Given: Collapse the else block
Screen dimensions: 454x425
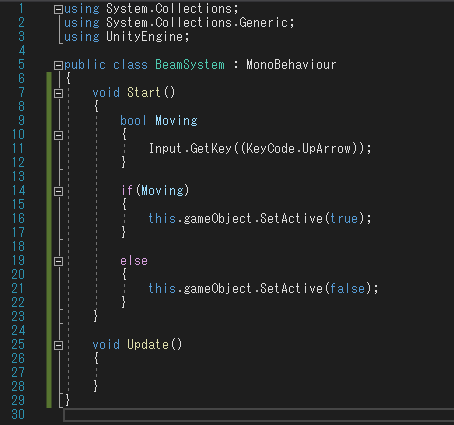Looking at the screenshot, I should pos(58,261).
